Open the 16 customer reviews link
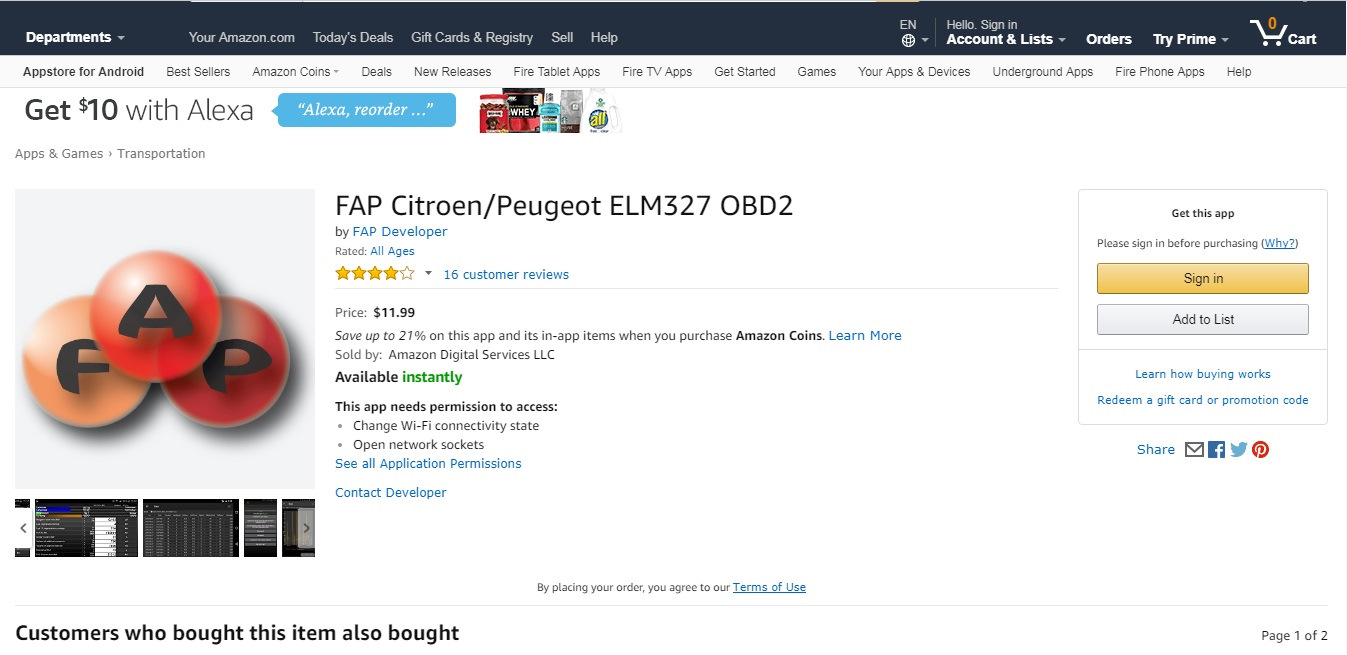 [506, 275]
